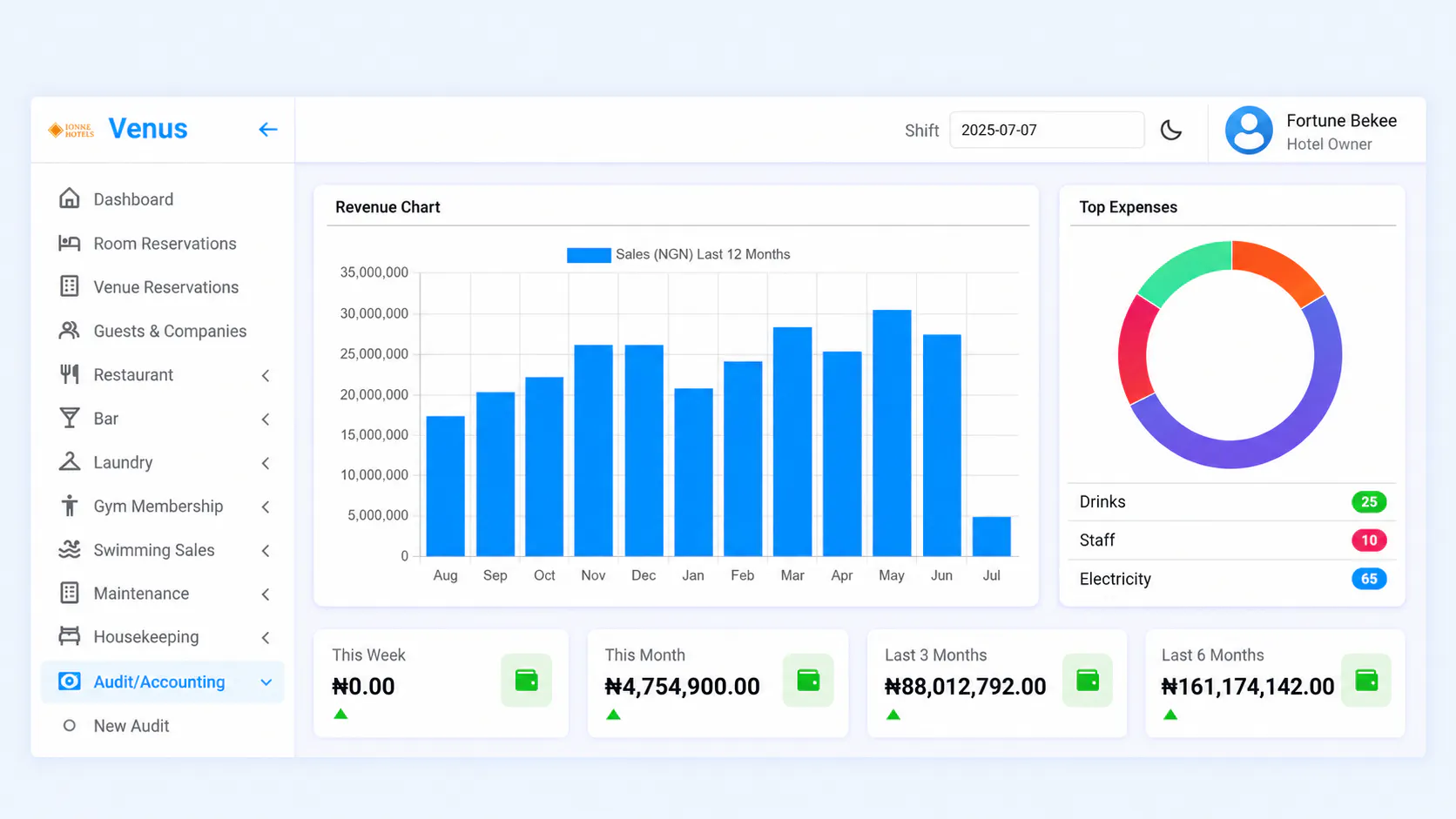1456x819 pixels.
Task: Click the Guests & Companies people icon
Action: 69,331
